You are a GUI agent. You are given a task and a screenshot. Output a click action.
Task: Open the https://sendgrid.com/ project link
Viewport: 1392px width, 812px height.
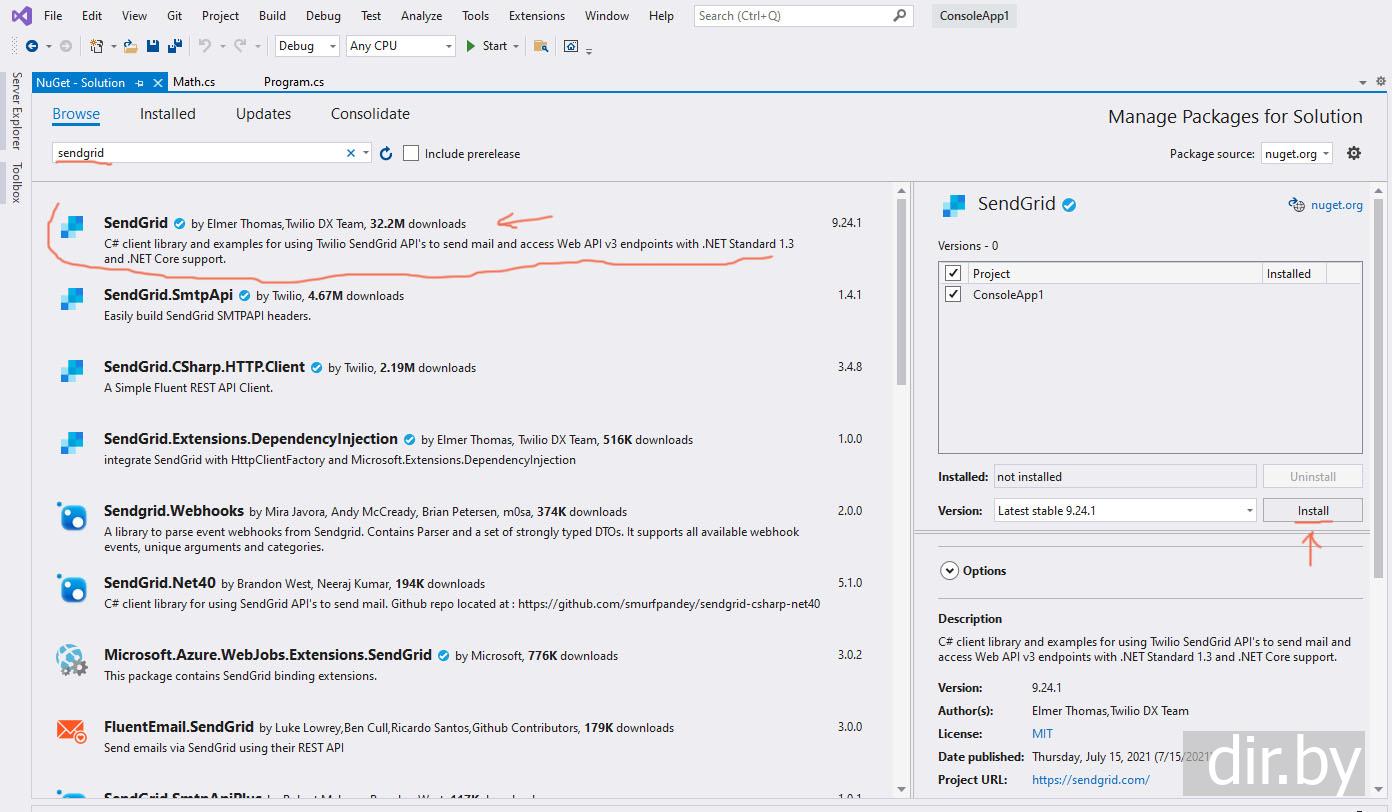1090,780
